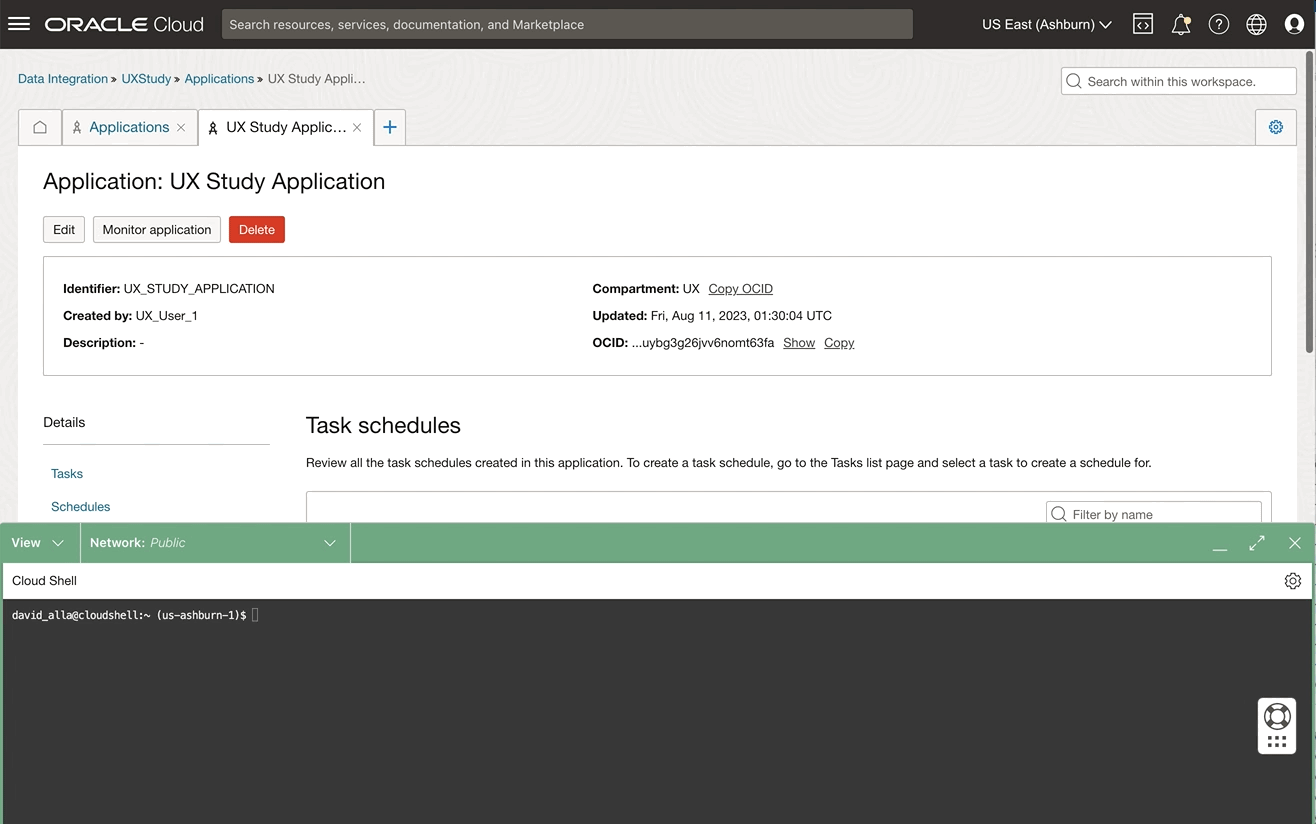Open the Cloud Shell developer tools icon
Screen dimensions: 1316x824
[1143, 24]
